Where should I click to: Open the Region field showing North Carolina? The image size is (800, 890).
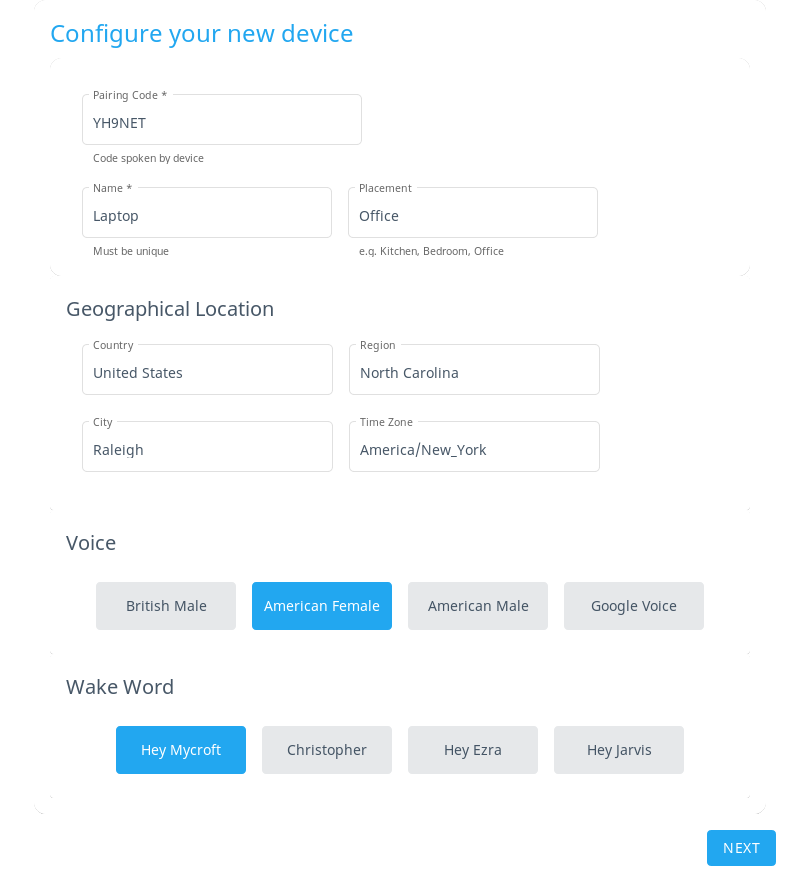click(x=474, y=372)
